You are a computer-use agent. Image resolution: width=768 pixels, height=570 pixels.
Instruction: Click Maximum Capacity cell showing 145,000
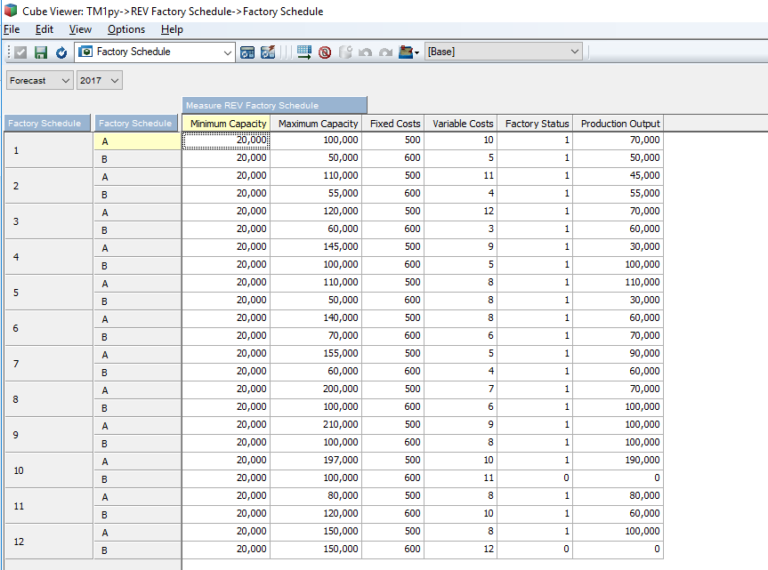[316, 247]
